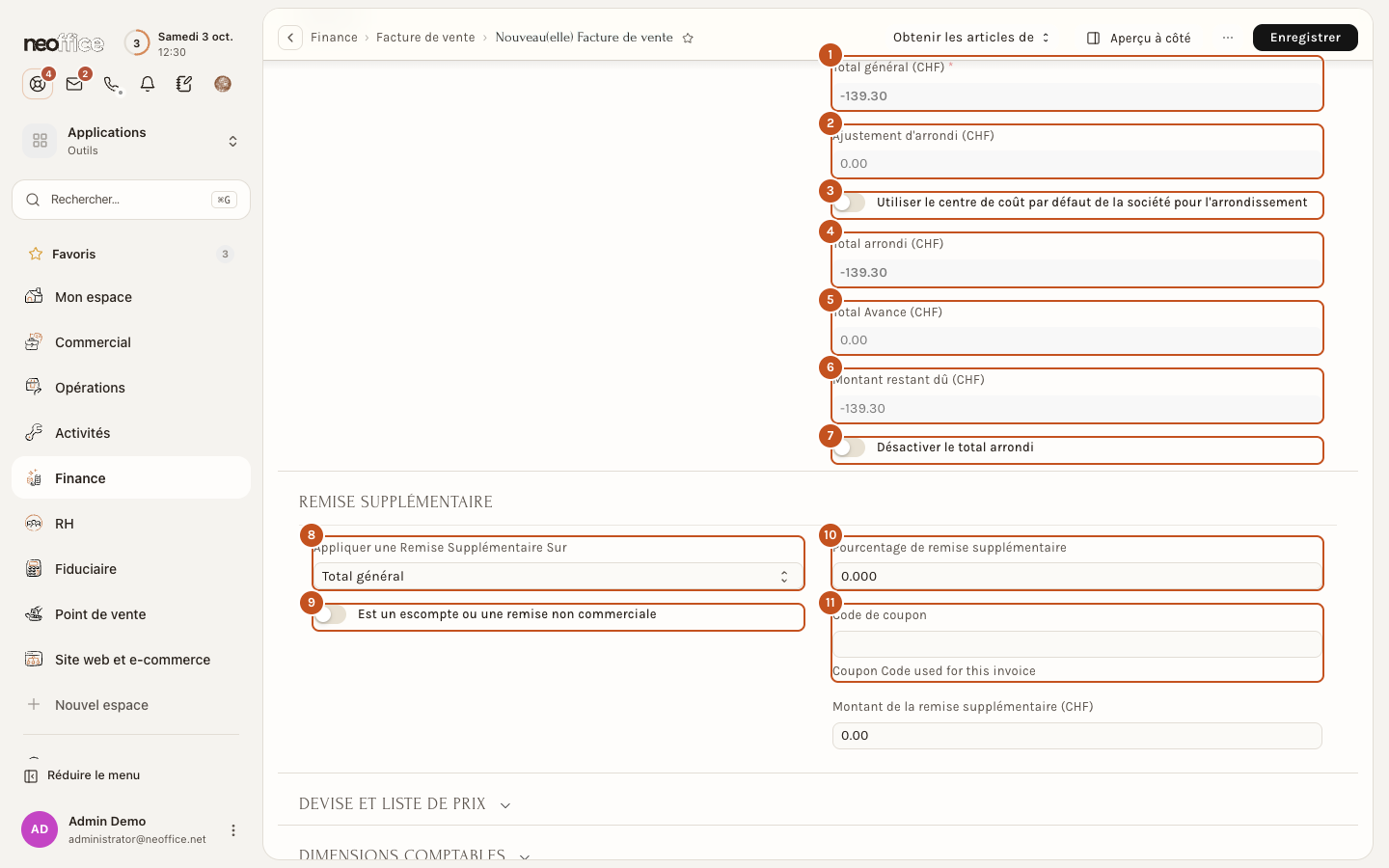Image resolution: width=1389 pixels, height=868 pixels.
Task: Open Favoris in sidebar
Action: pyautogui.click(x=131, y=254)
